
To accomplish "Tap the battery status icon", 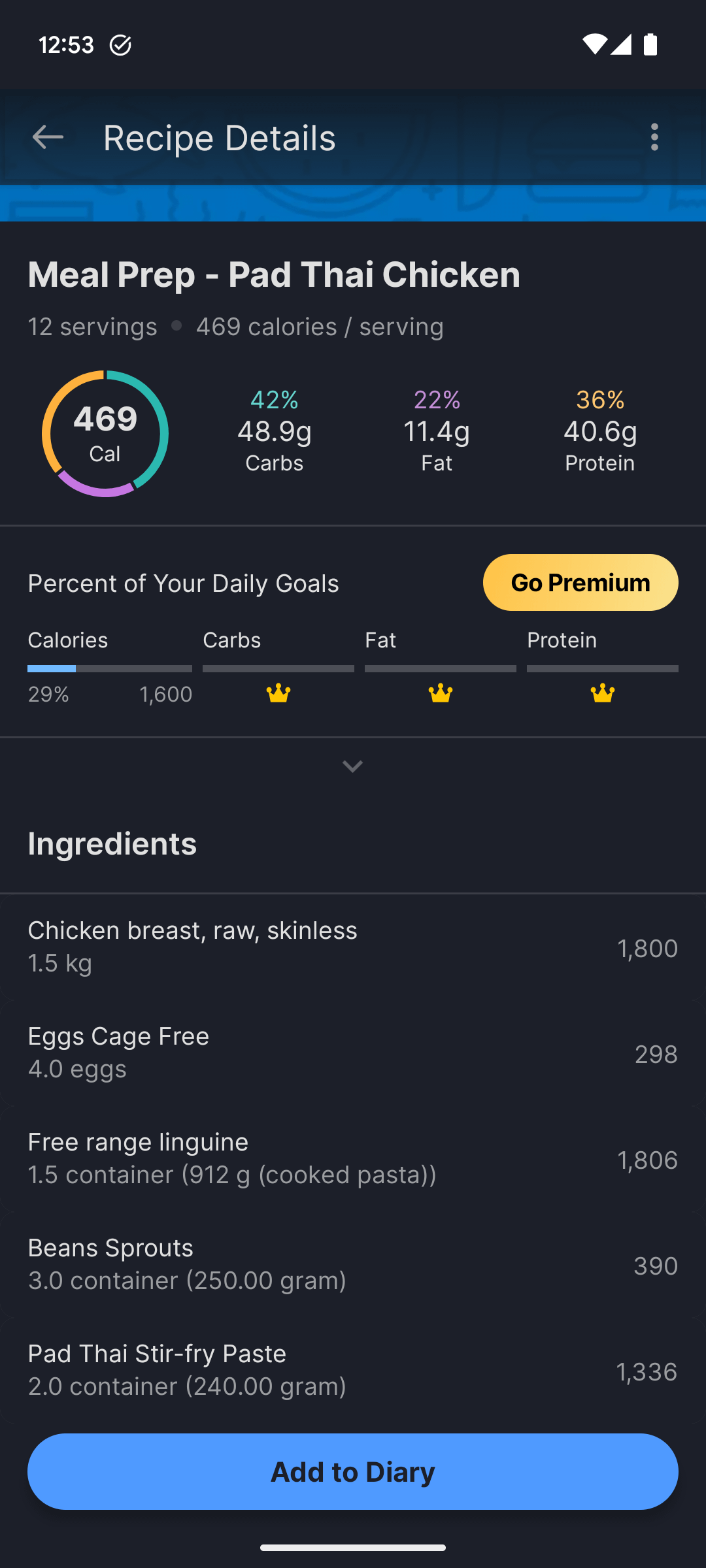I will click(650, 44).
